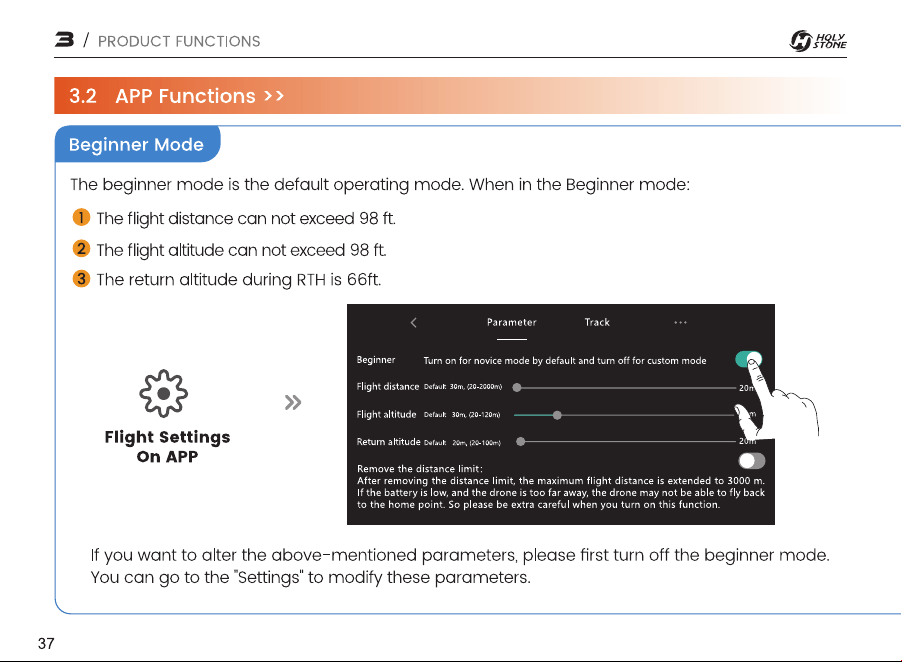Click the Return altitude slider handle

(x=521, y=442)
